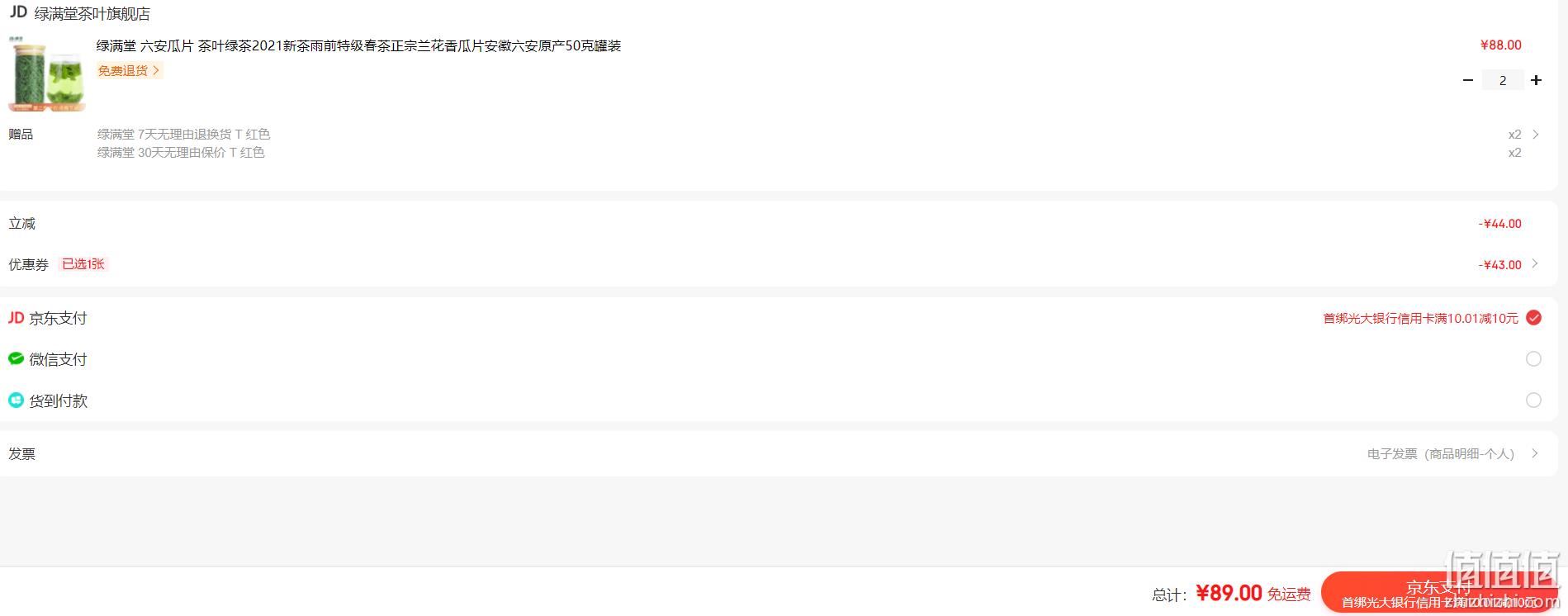Expand the 发票 invoice chevron
The image size is (1568, 616).
(1535, 453)
